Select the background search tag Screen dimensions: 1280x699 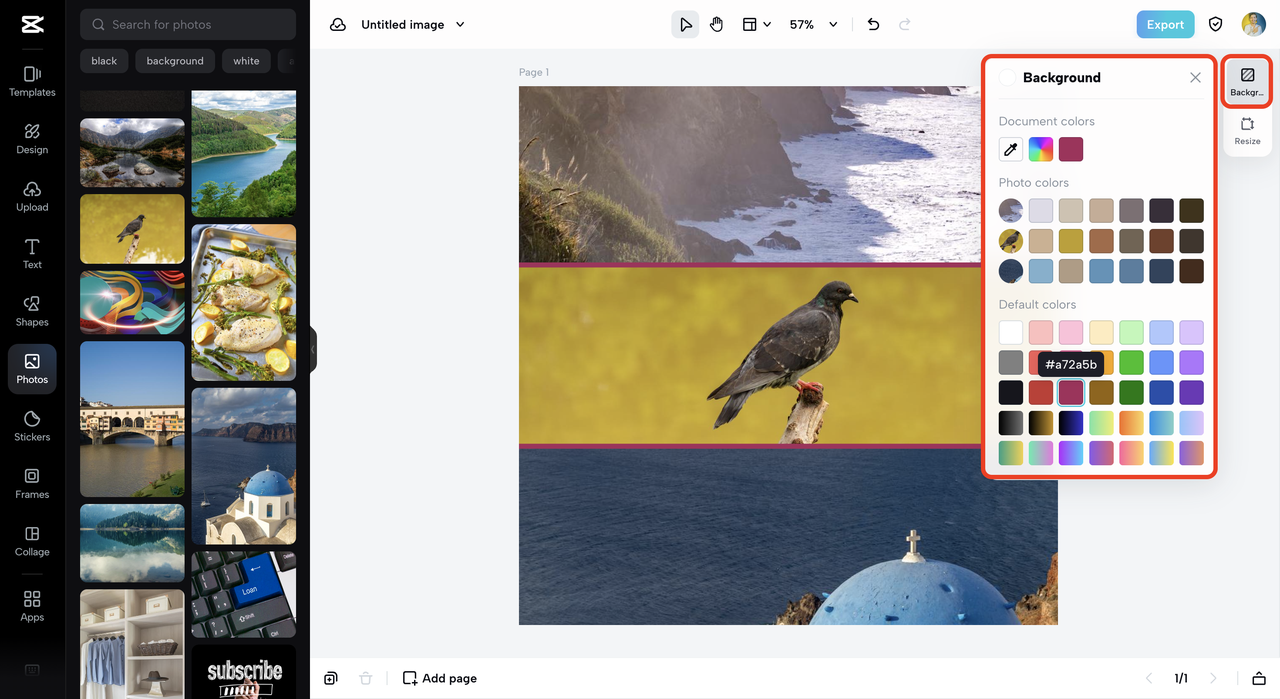click(x=175, y=61)
